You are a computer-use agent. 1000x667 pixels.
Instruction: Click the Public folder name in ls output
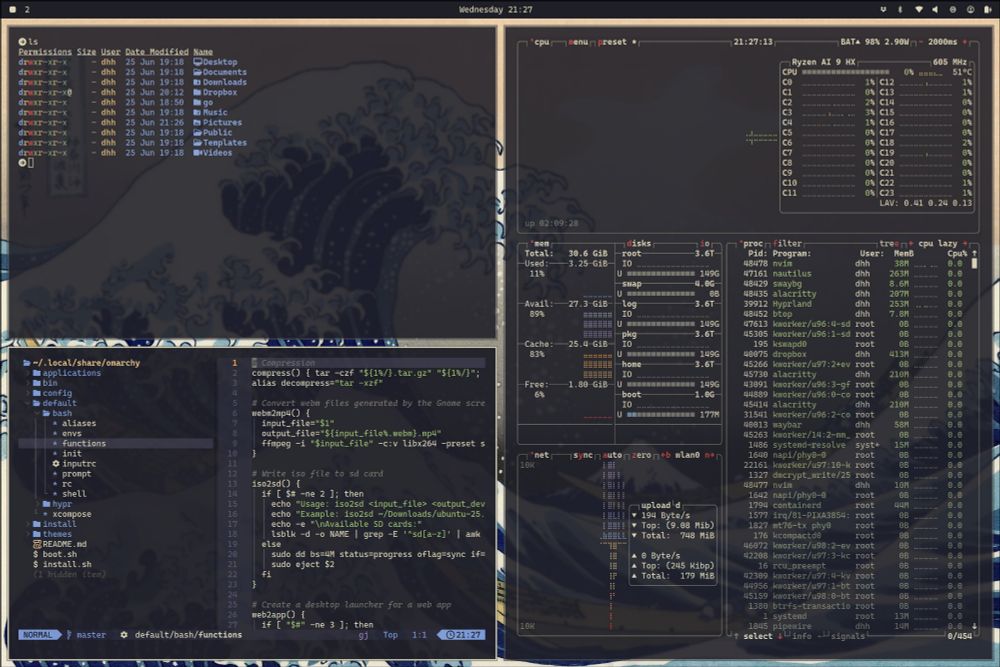pos(217,133)
